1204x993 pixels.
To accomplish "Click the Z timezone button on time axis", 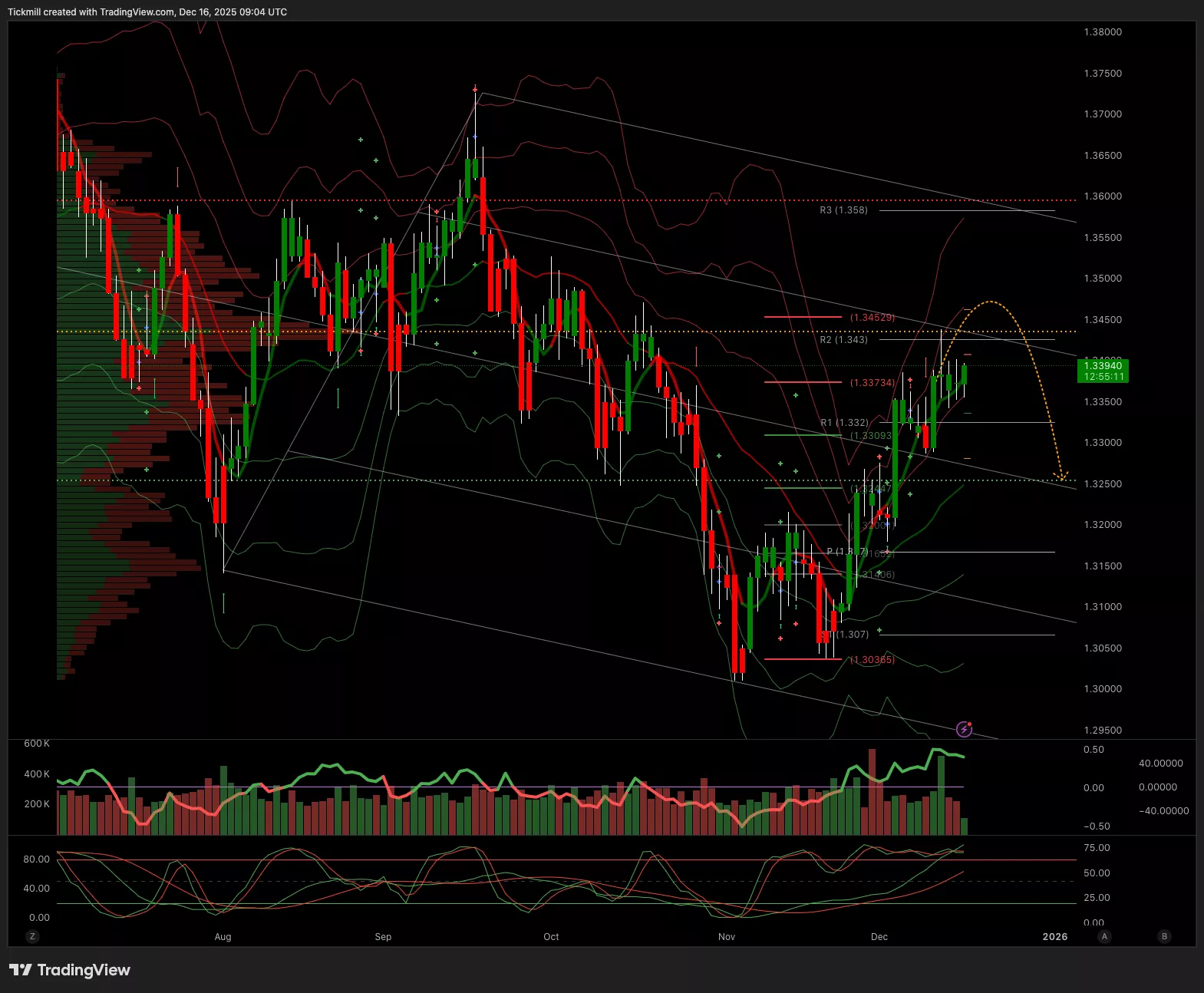I will pos(32,936).
